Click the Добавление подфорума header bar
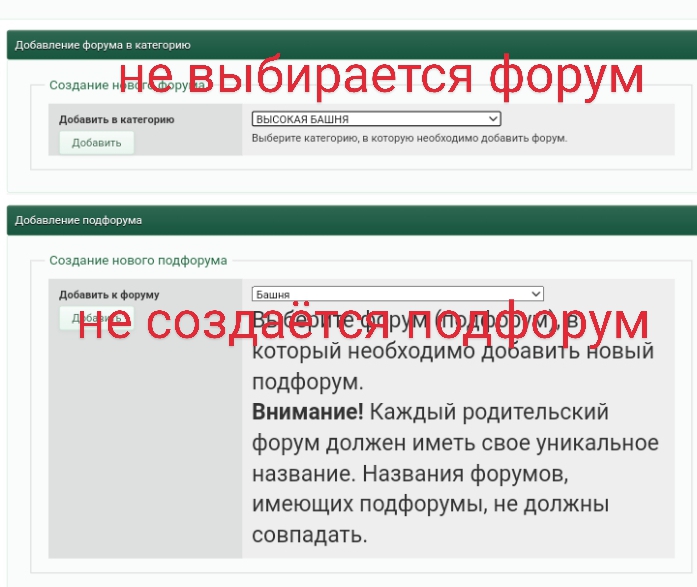The width and height of the screenshot is (697, 587). [79, 220]
